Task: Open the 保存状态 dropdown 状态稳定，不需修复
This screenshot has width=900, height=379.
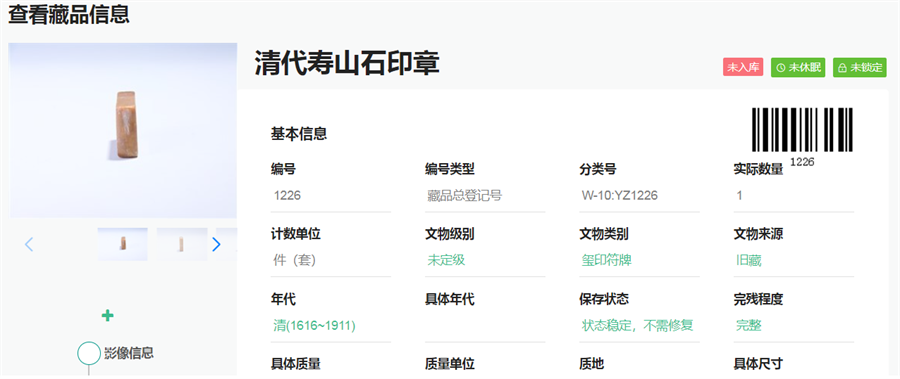Action: click(x=639, y=326)
